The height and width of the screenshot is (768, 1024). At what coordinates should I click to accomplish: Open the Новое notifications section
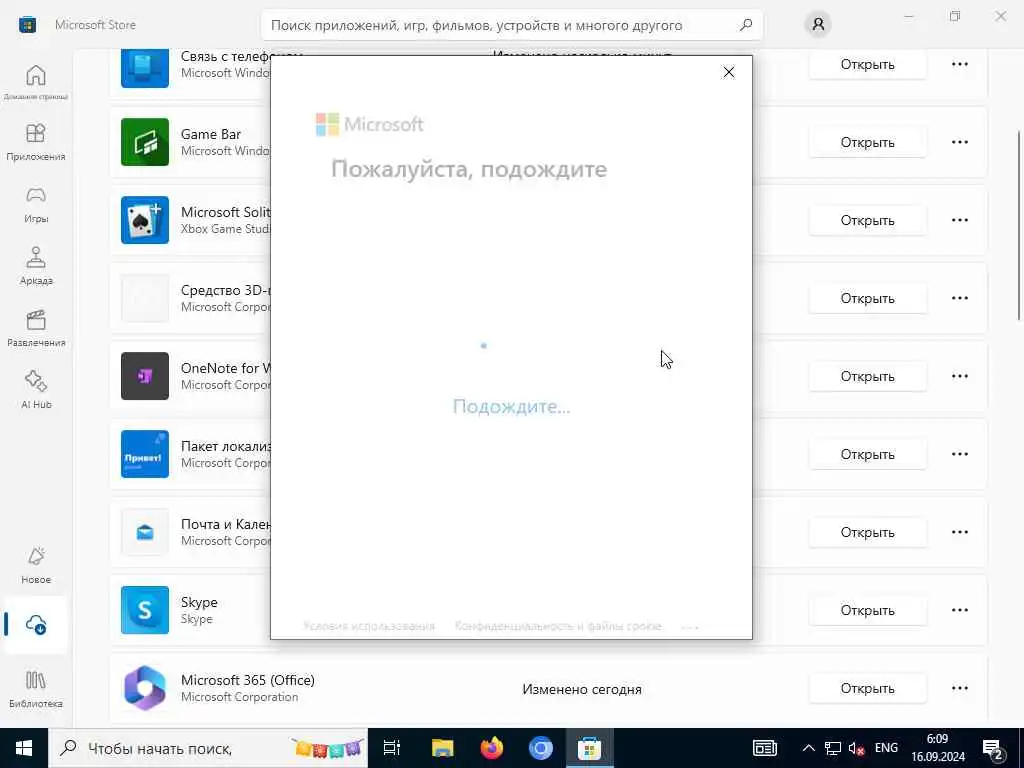pos(36,566)
